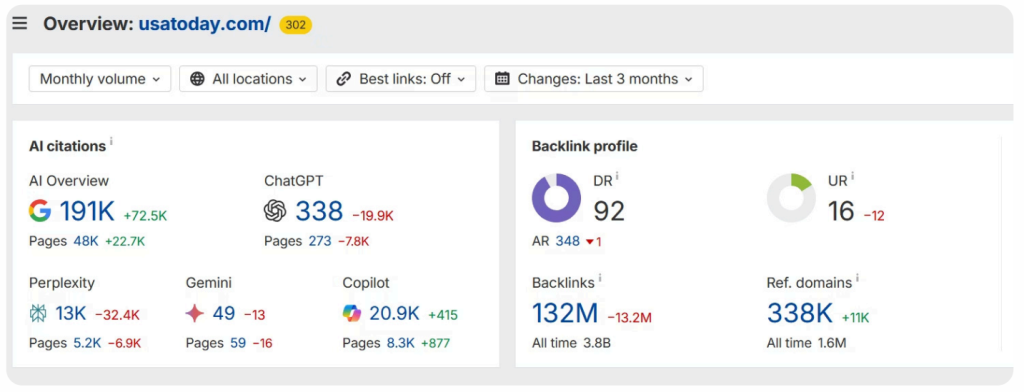
Task: Click the −13.2M backlinks change
Action: pos(630,318)
